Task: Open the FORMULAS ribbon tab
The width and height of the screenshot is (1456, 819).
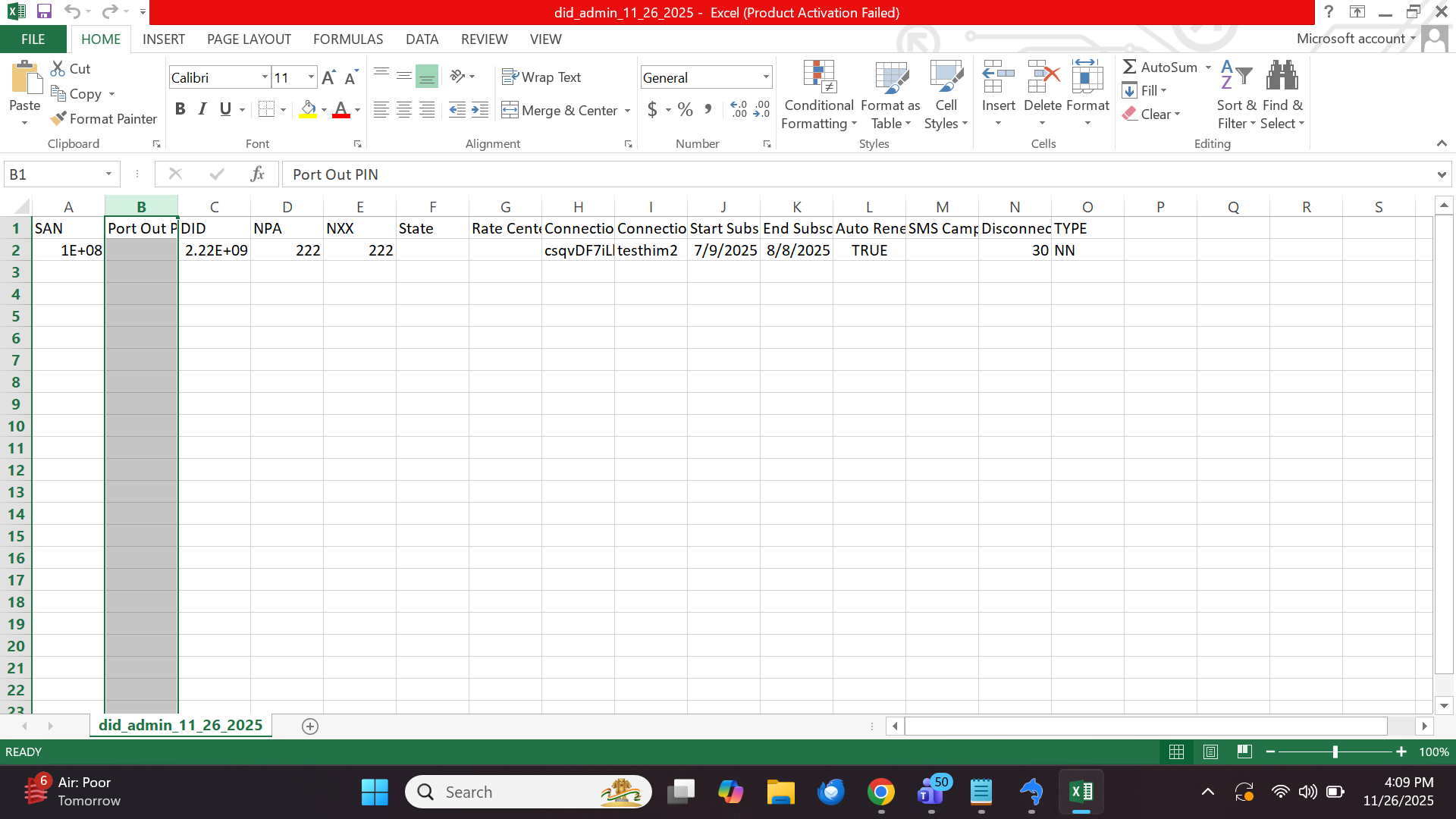Action: (348, 39)
